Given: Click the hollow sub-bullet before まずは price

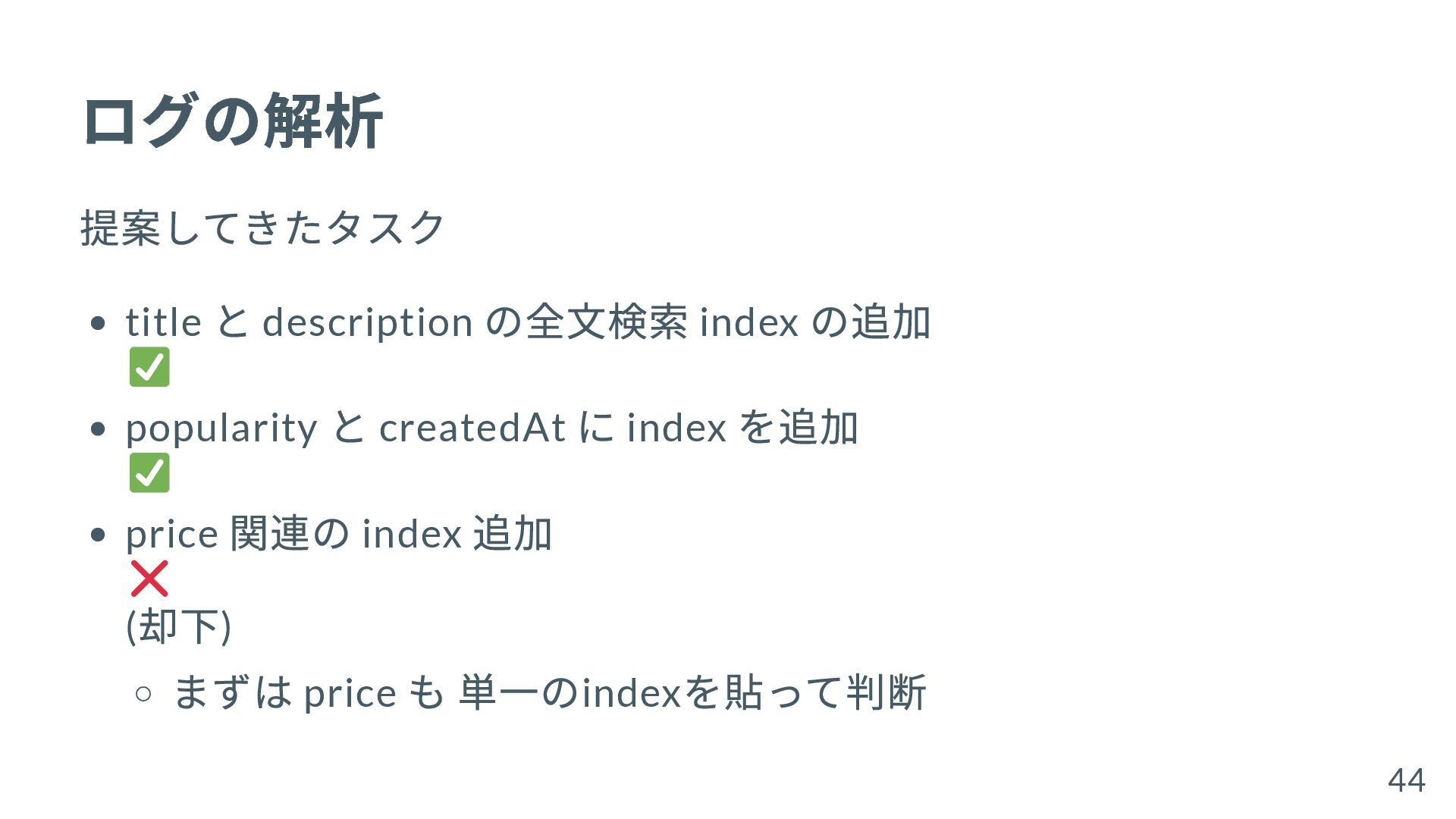Looking at the screenshot, I should (143, 693).
